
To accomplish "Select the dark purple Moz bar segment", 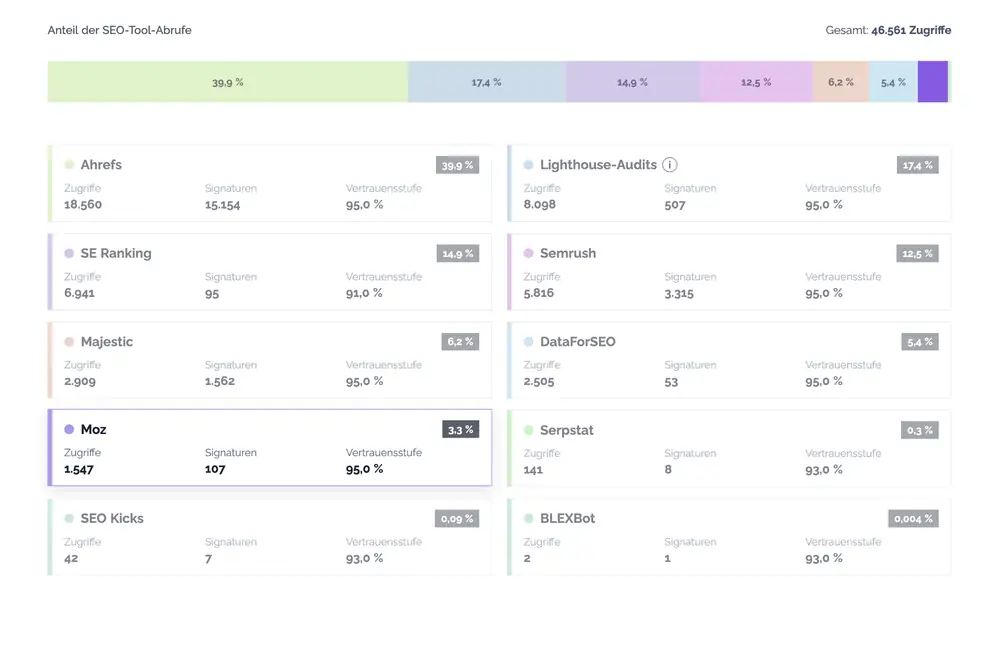I will pyautogui.click(x=933, y=82).
